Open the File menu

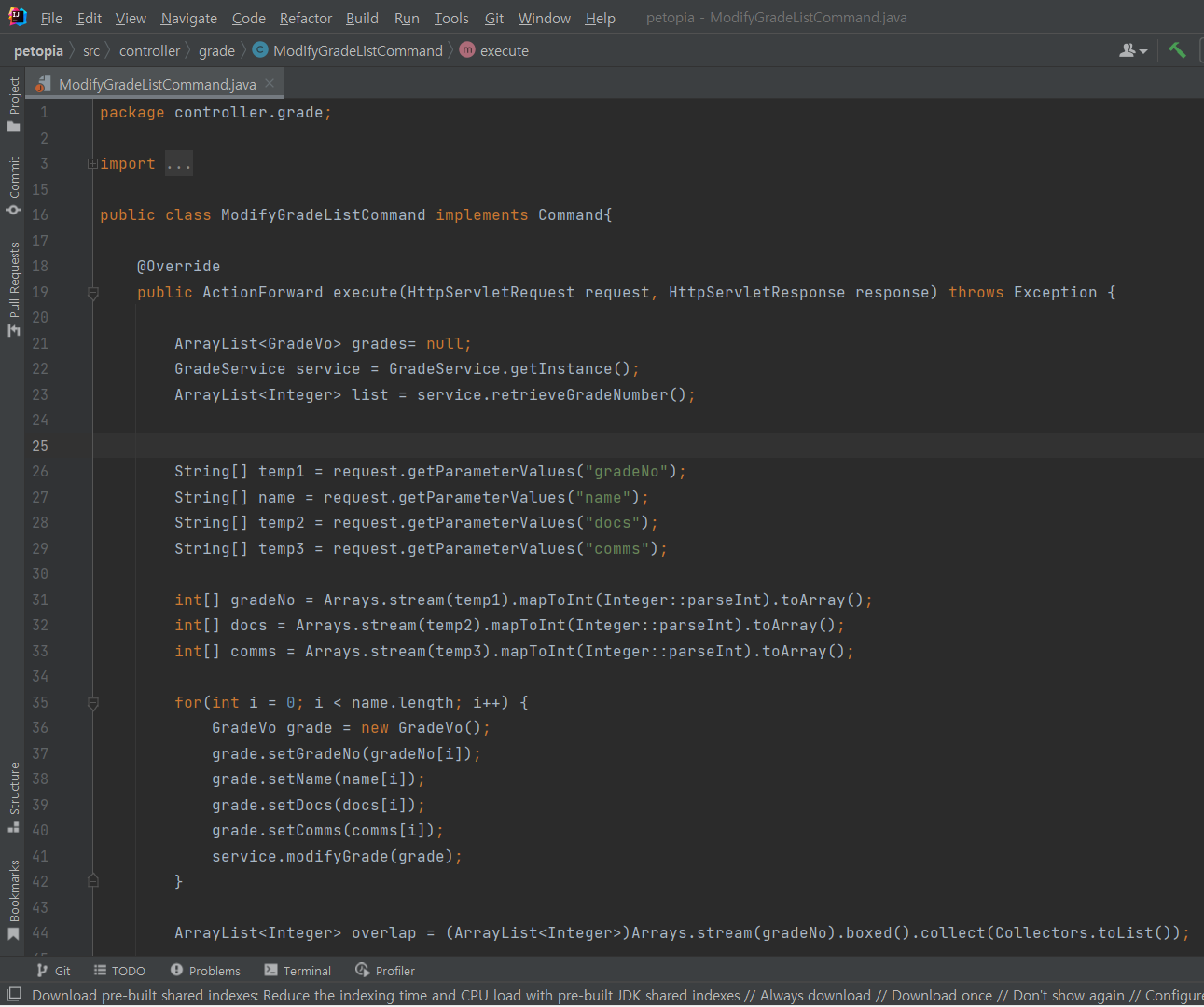(51, 18)
